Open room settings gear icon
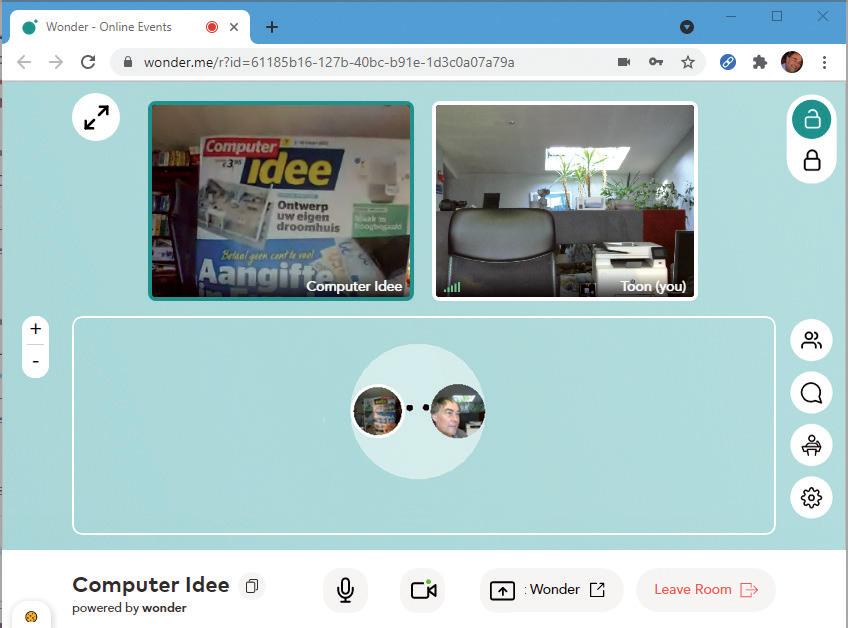The image size is (848, 628). [811, 498]
